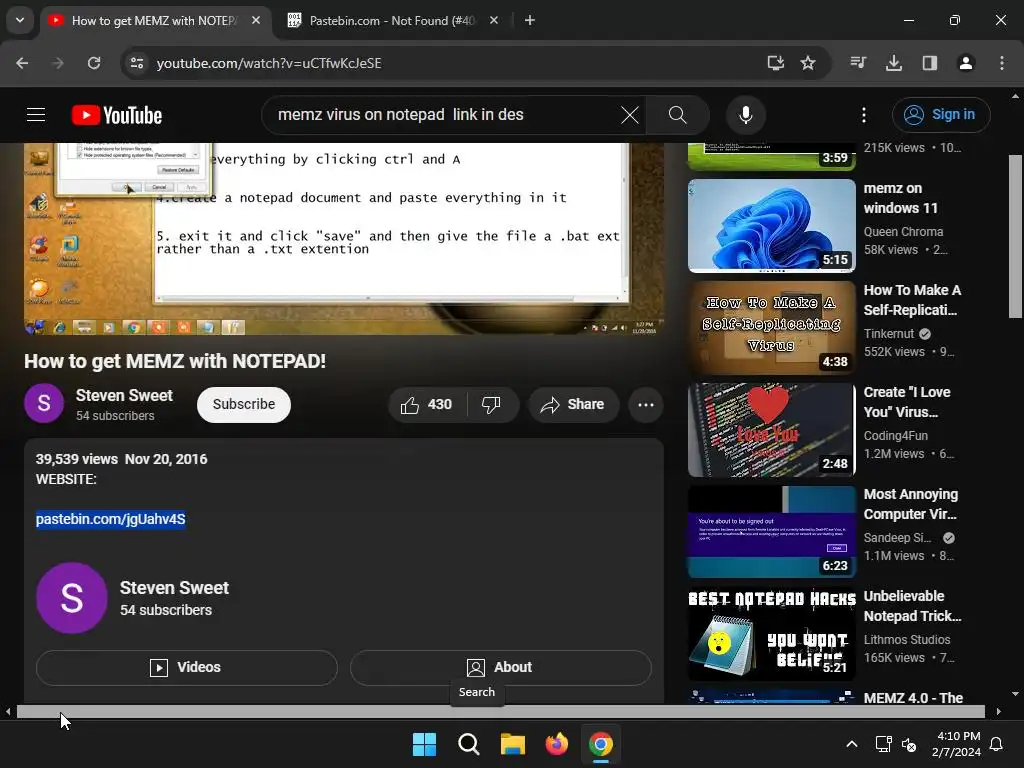Image resolution: width=1024 pixels, height=768 pixels.
Task: Open 'memz on windows 11' thumbnail
Action: [x=771, y=226]
